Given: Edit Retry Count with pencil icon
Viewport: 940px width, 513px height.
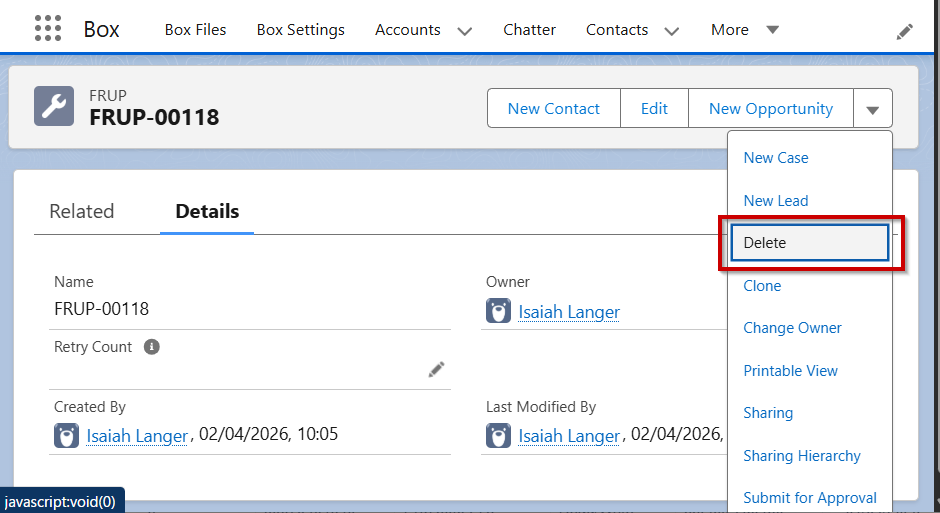Looking at the screenshot, I should [x=436, y=370].
